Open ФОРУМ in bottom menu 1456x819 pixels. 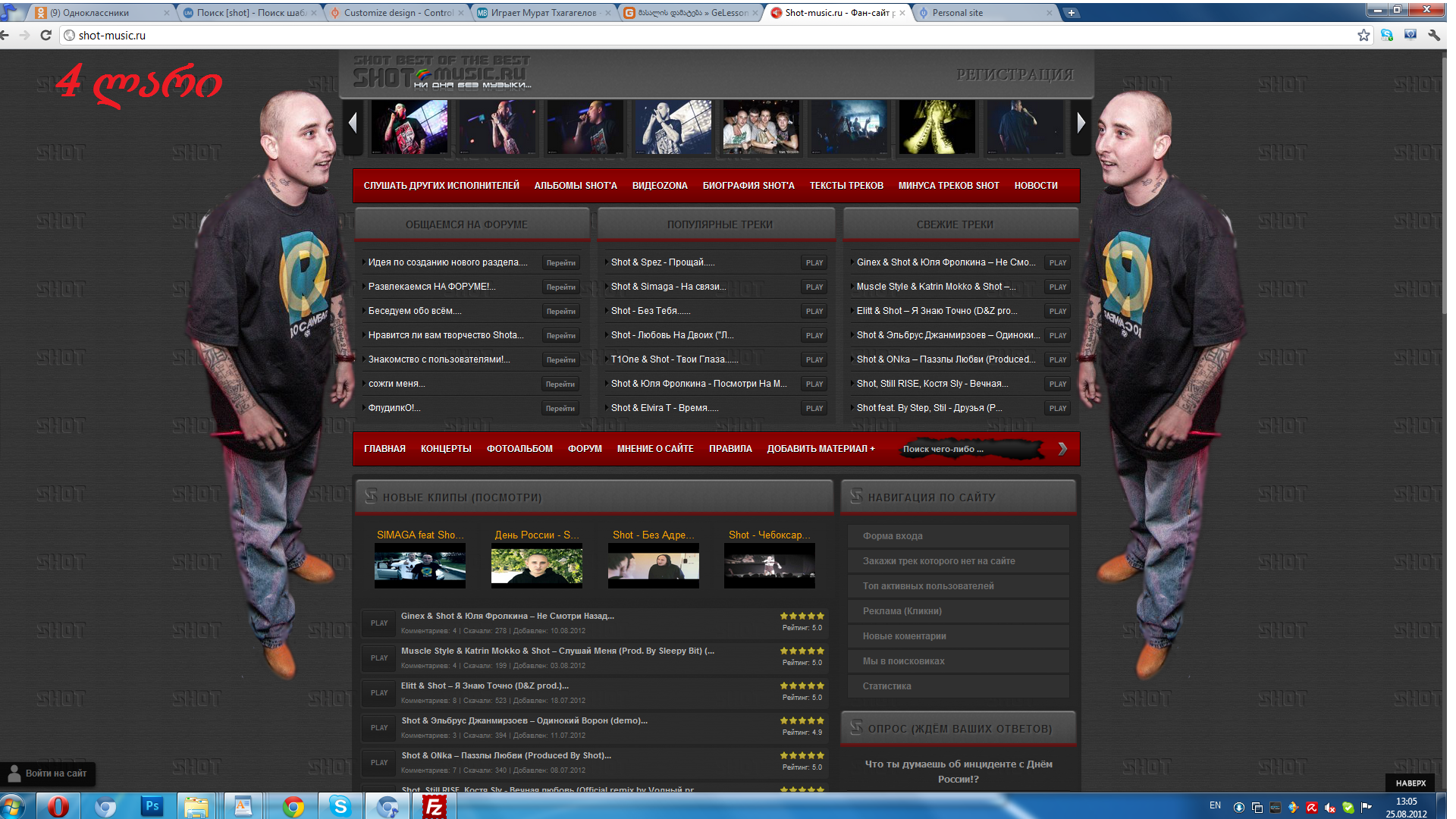pyautogui.click(x=585, y=449)
